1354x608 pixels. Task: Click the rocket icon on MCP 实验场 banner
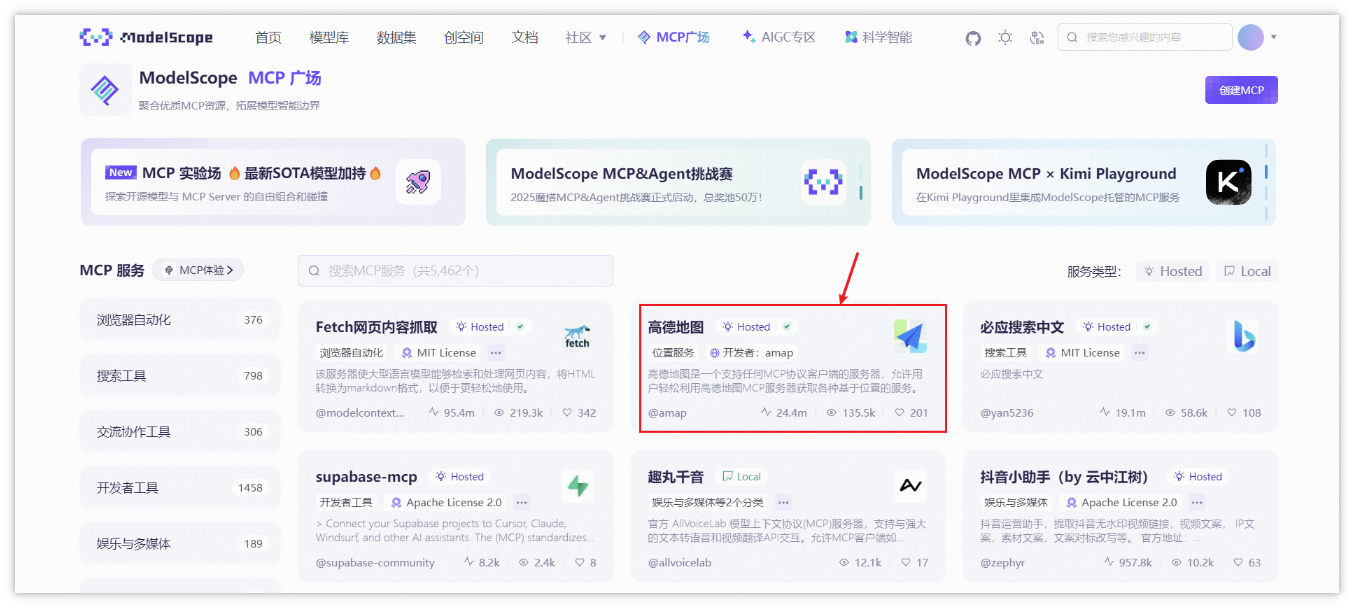pos(418,182)
